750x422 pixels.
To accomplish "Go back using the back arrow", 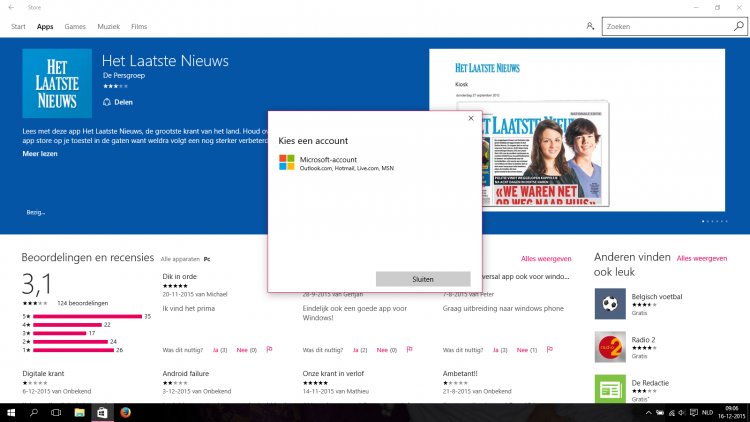I will [x=10, y=7].
